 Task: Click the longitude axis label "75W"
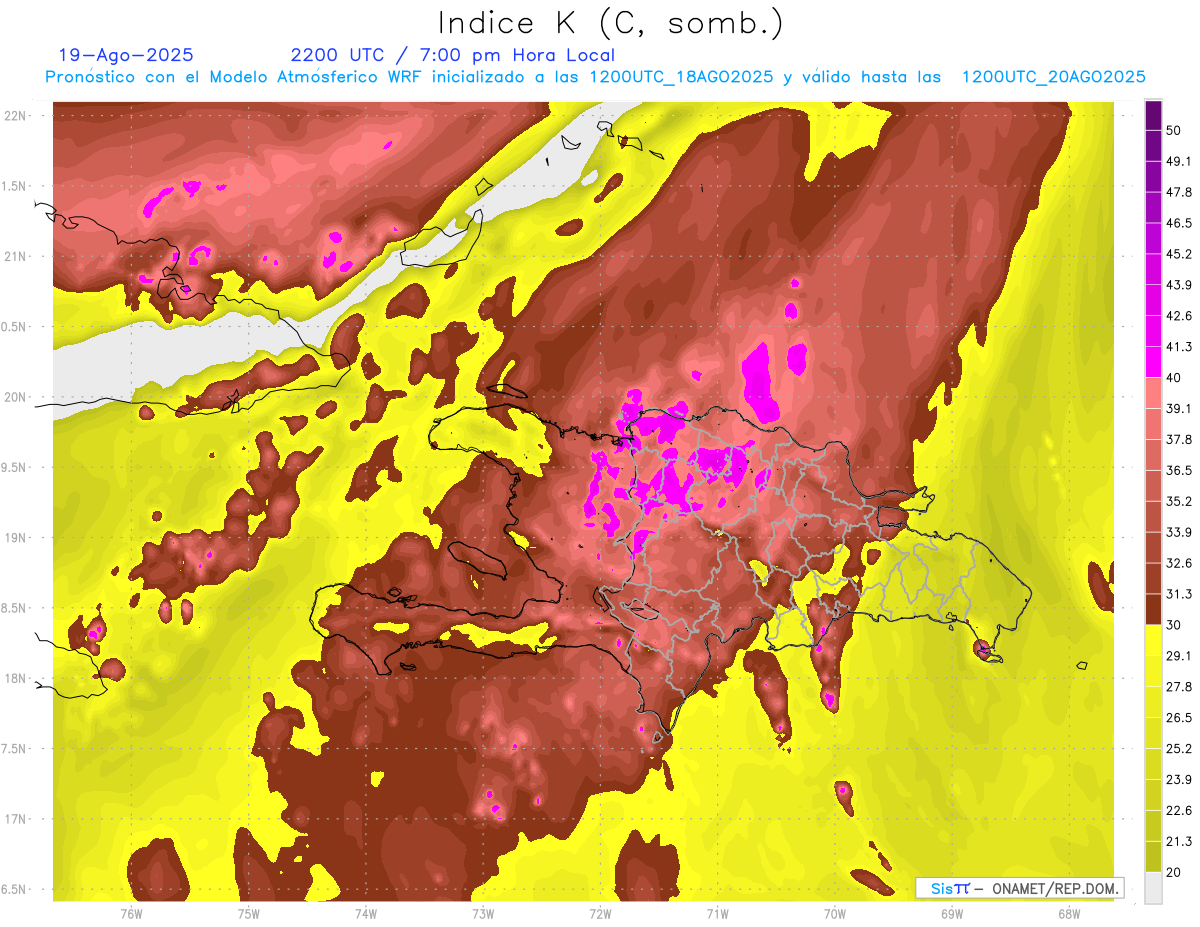tap(249, 914)
